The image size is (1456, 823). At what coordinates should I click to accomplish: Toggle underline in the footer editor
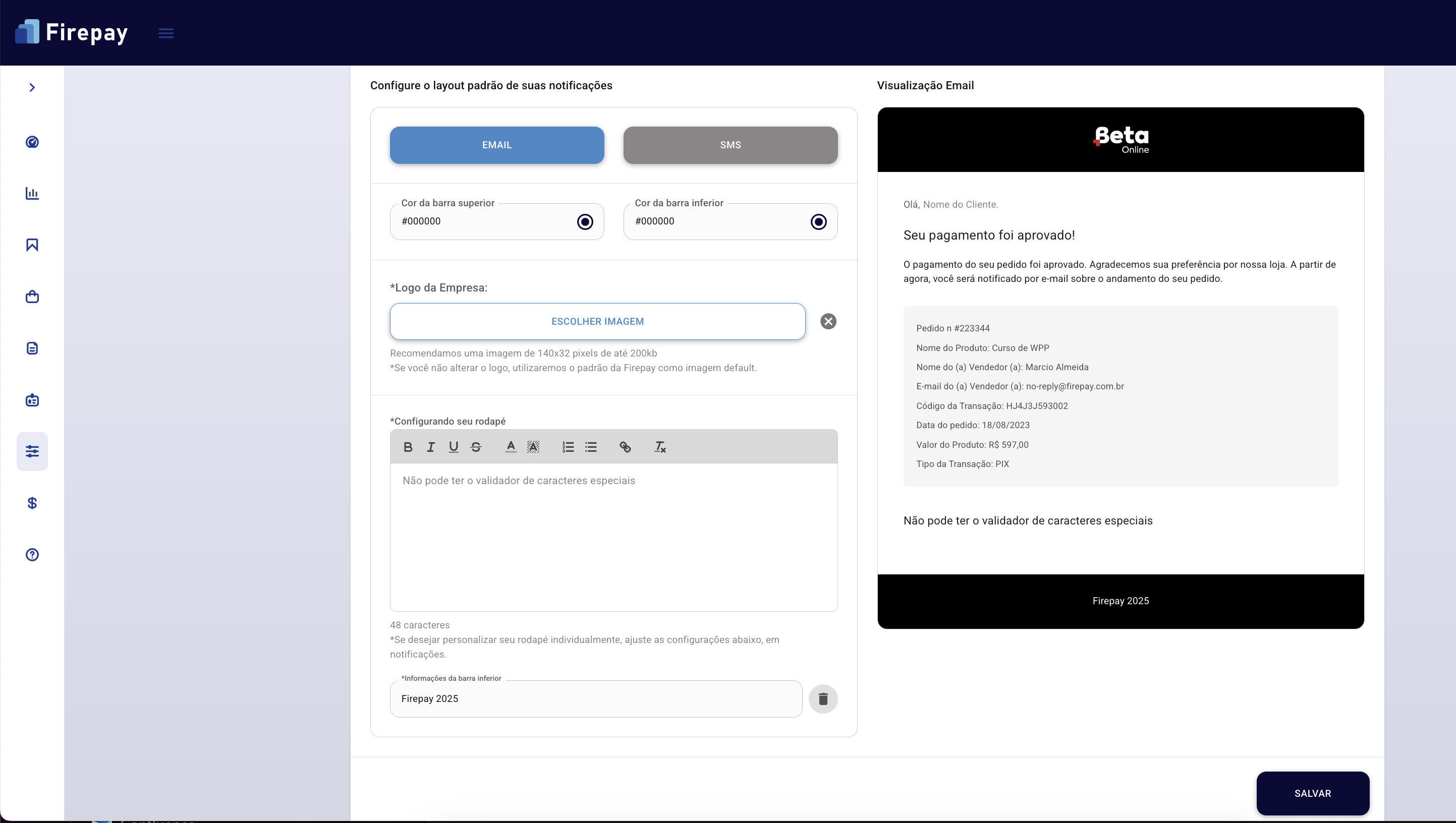click(454, 447)
